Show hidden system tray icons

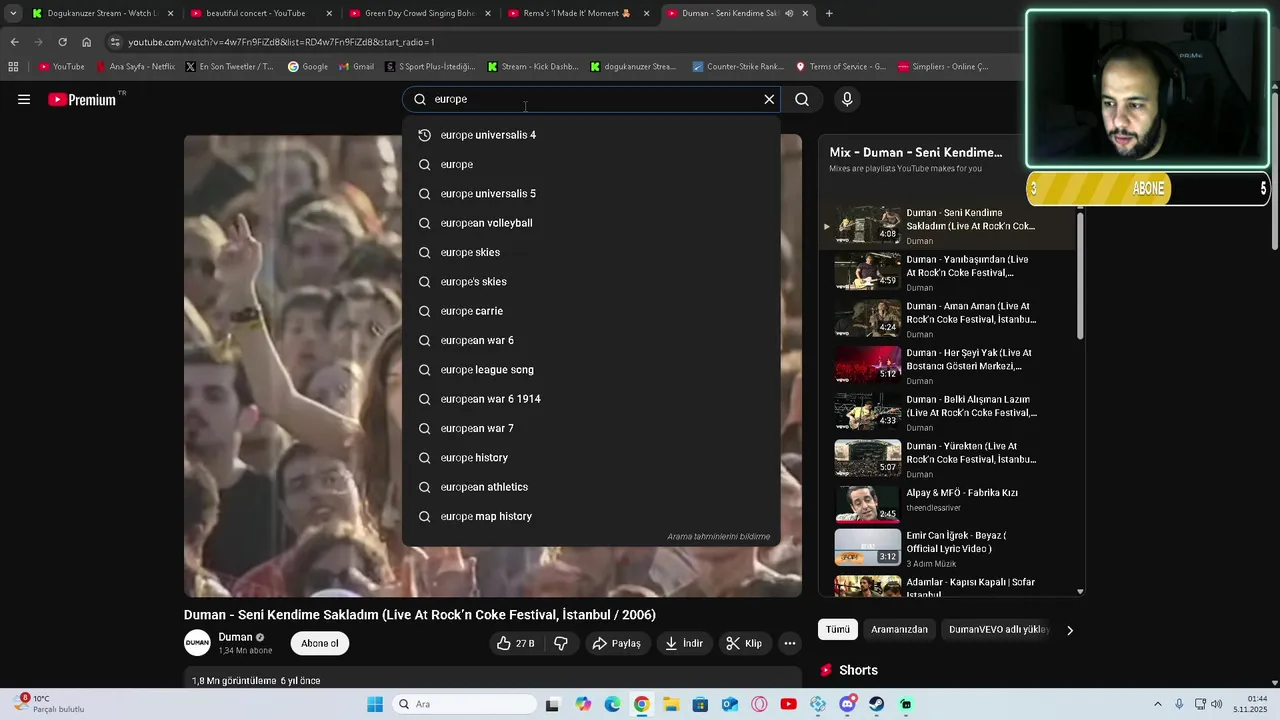1158,704
